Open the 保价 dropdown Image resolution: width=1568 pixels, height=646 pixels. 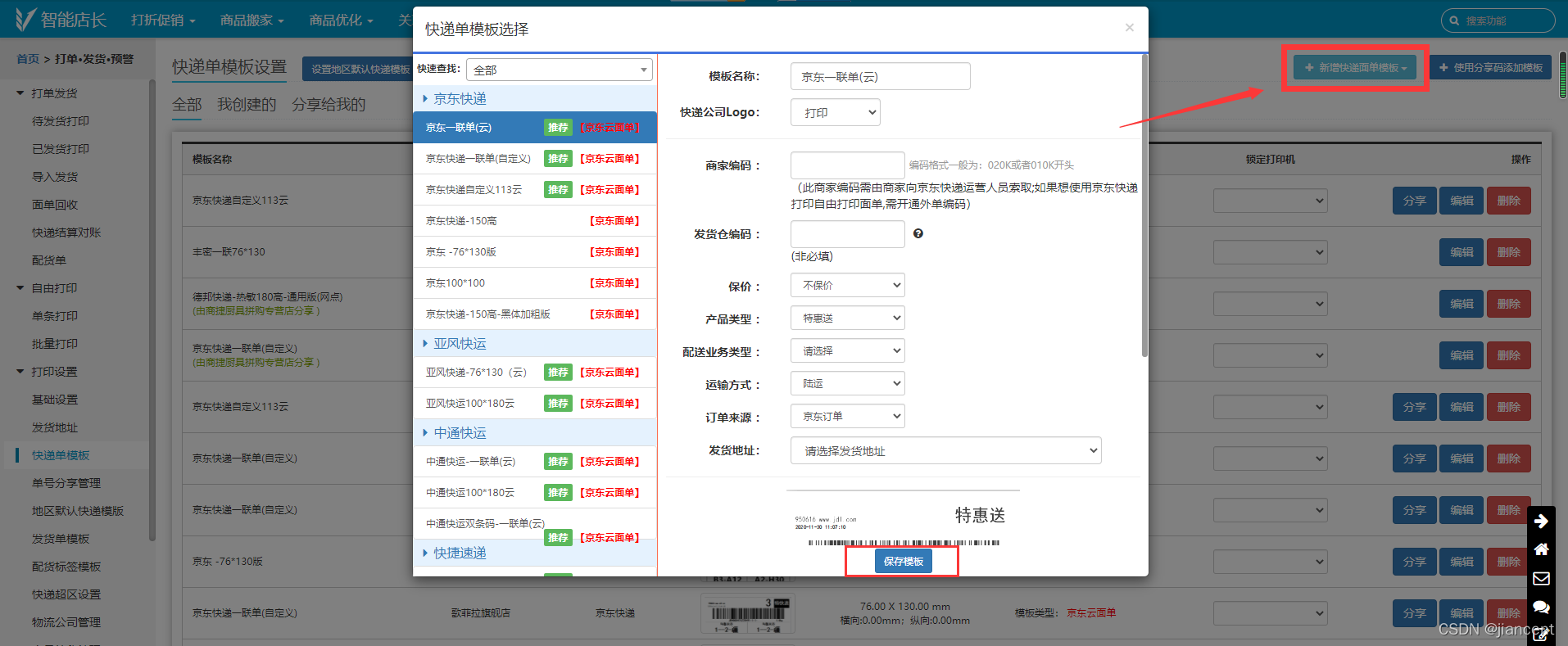(x=848, y=285)
